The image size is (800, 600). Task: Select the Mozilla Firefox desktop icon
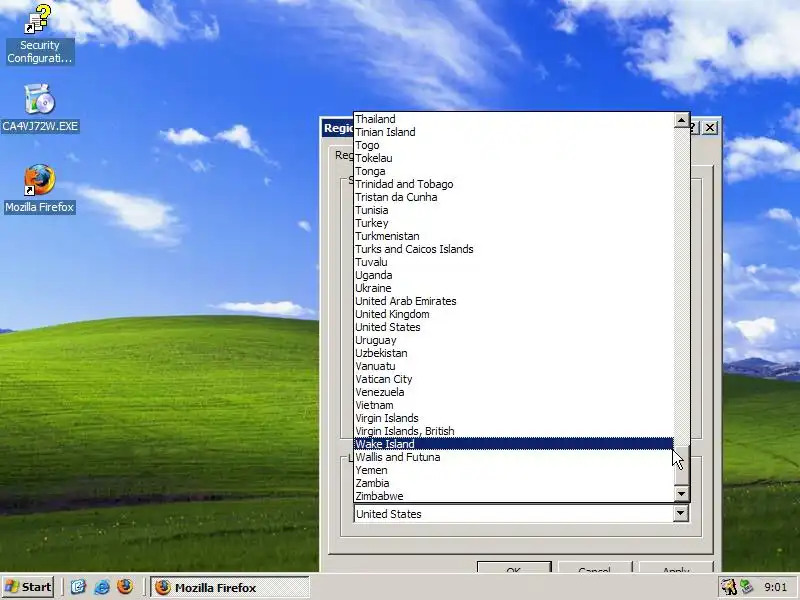tap(40, 189)
